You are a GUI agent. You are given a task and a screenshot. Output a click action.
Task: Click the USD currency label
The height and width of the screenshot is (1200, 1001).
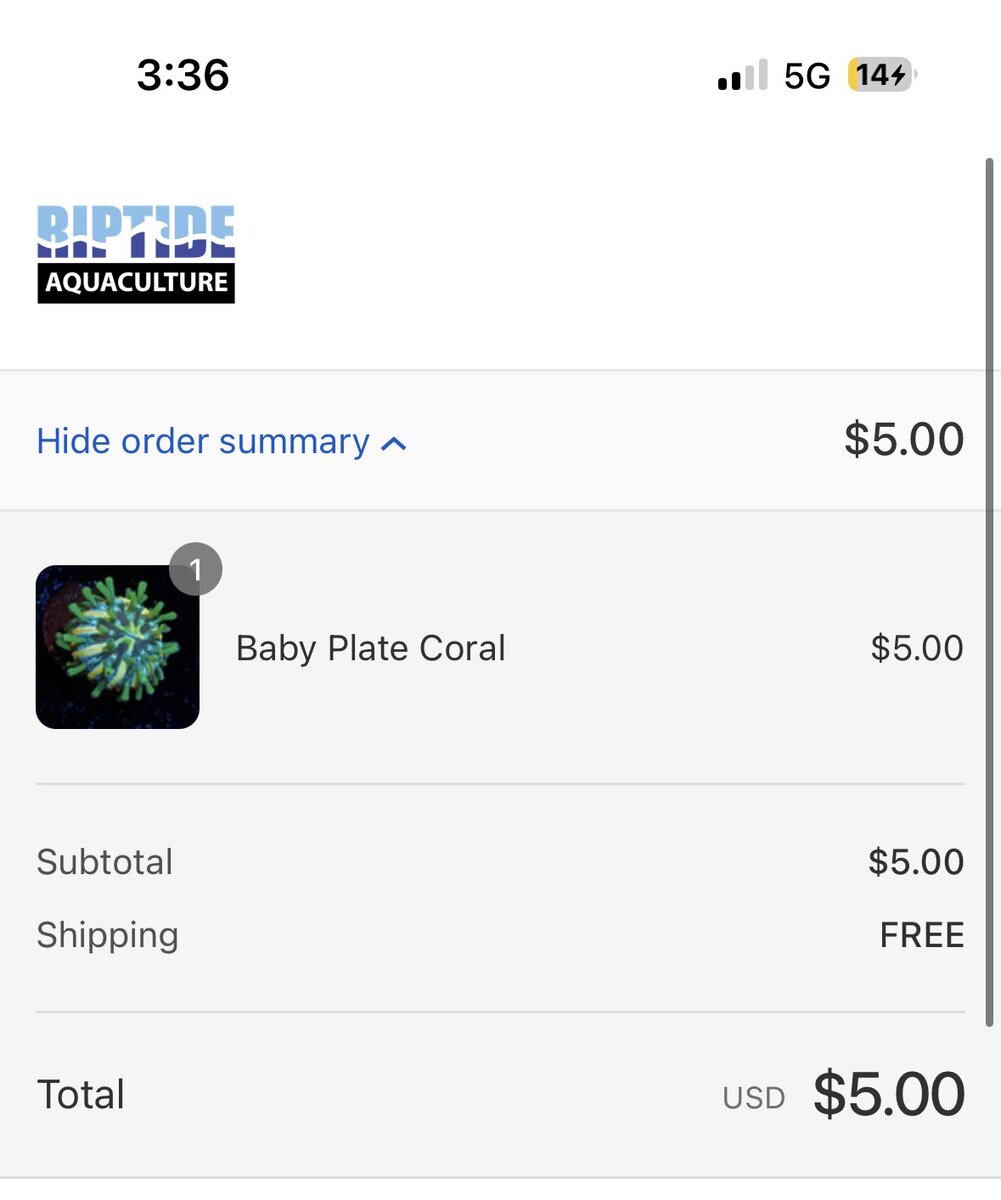tap(754, 1098)
